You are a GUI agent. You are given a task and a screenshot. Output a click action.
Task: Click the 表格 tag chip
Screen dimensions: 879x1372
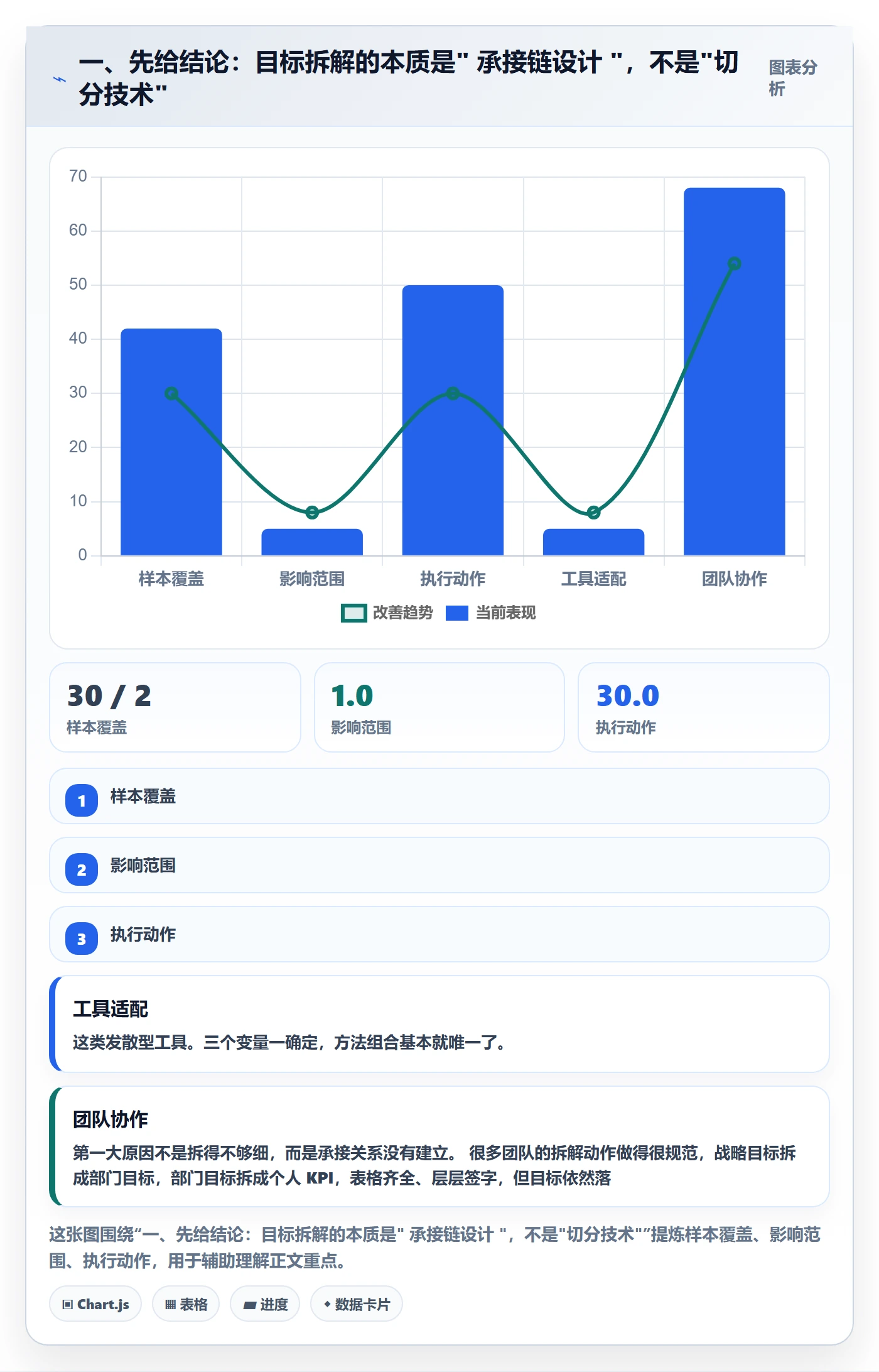(x=186, y=1304)
